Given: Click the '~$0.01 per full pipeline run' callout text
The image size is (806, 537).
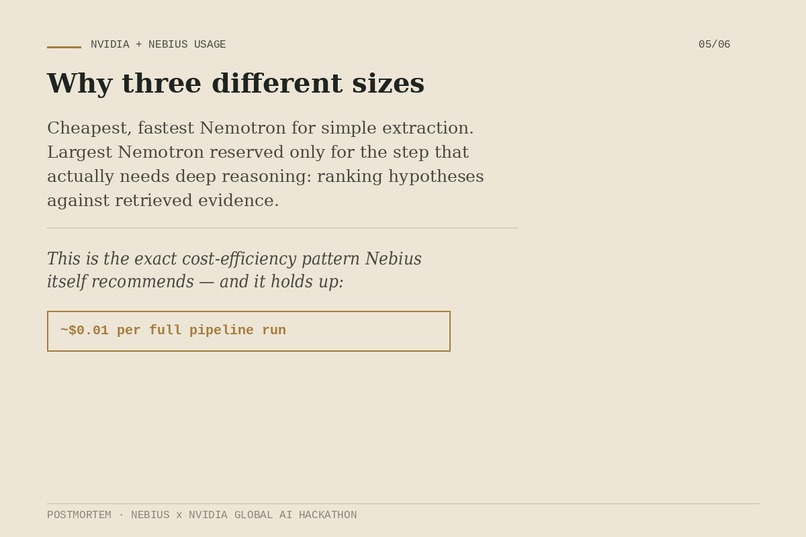Looking at the screenshot, I should (x=173, y=330).
